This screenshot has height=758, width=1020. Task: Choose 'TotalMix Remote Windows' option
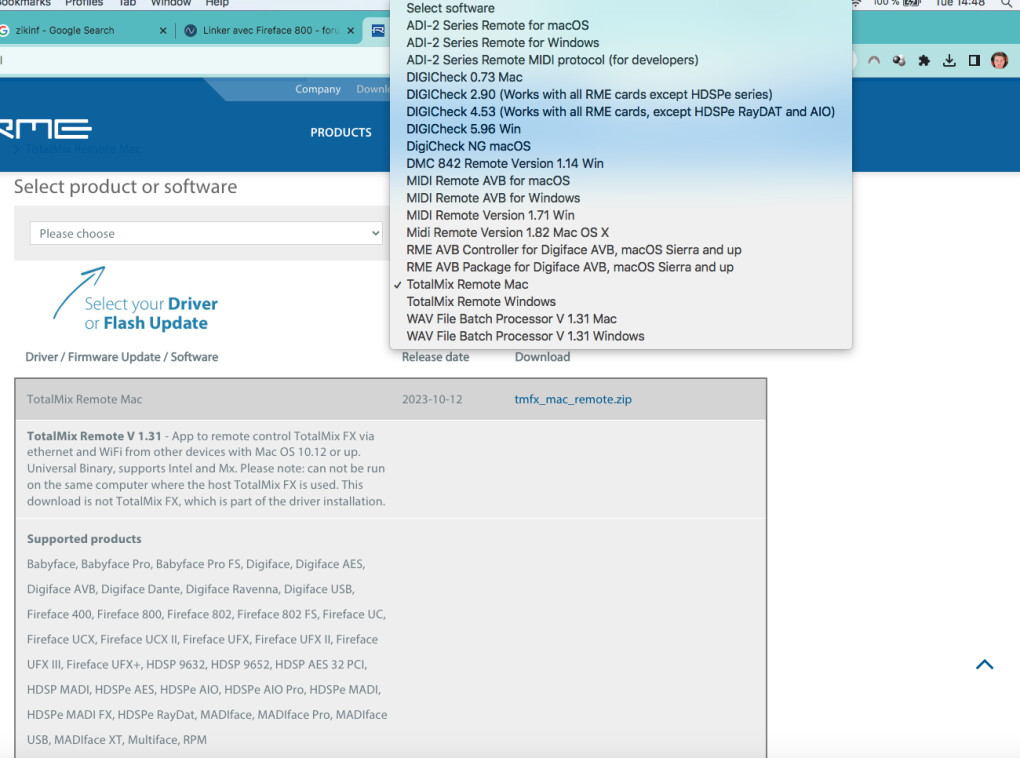coord(481,301)
